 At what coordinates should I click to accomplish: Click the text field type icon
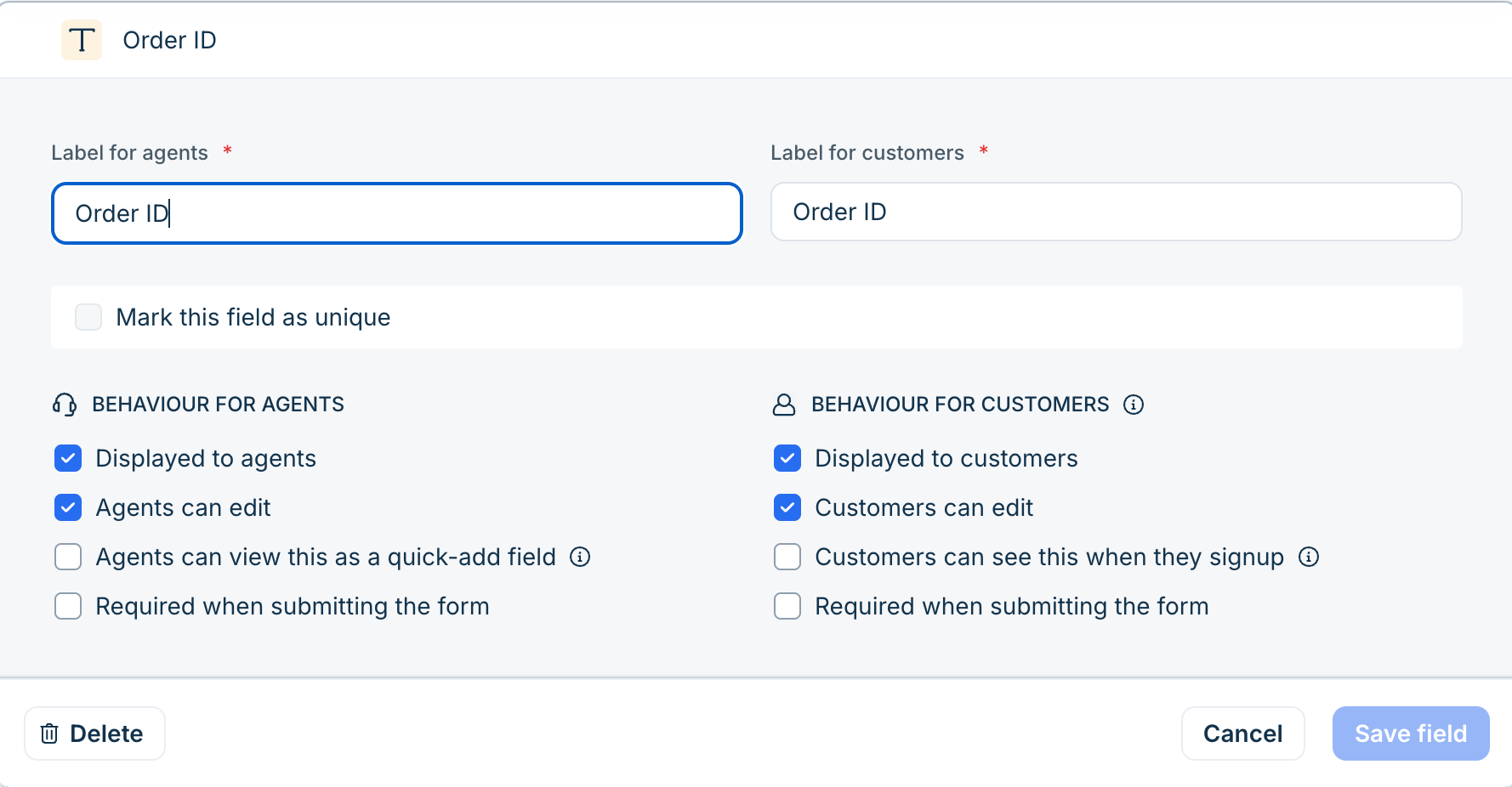[x=82, y=40]
